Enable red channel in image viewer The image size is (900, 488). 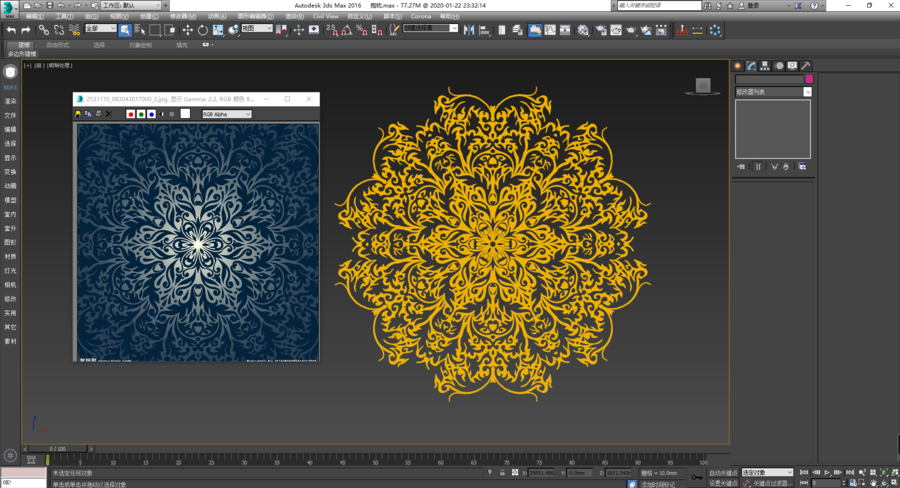click(130, 114)
